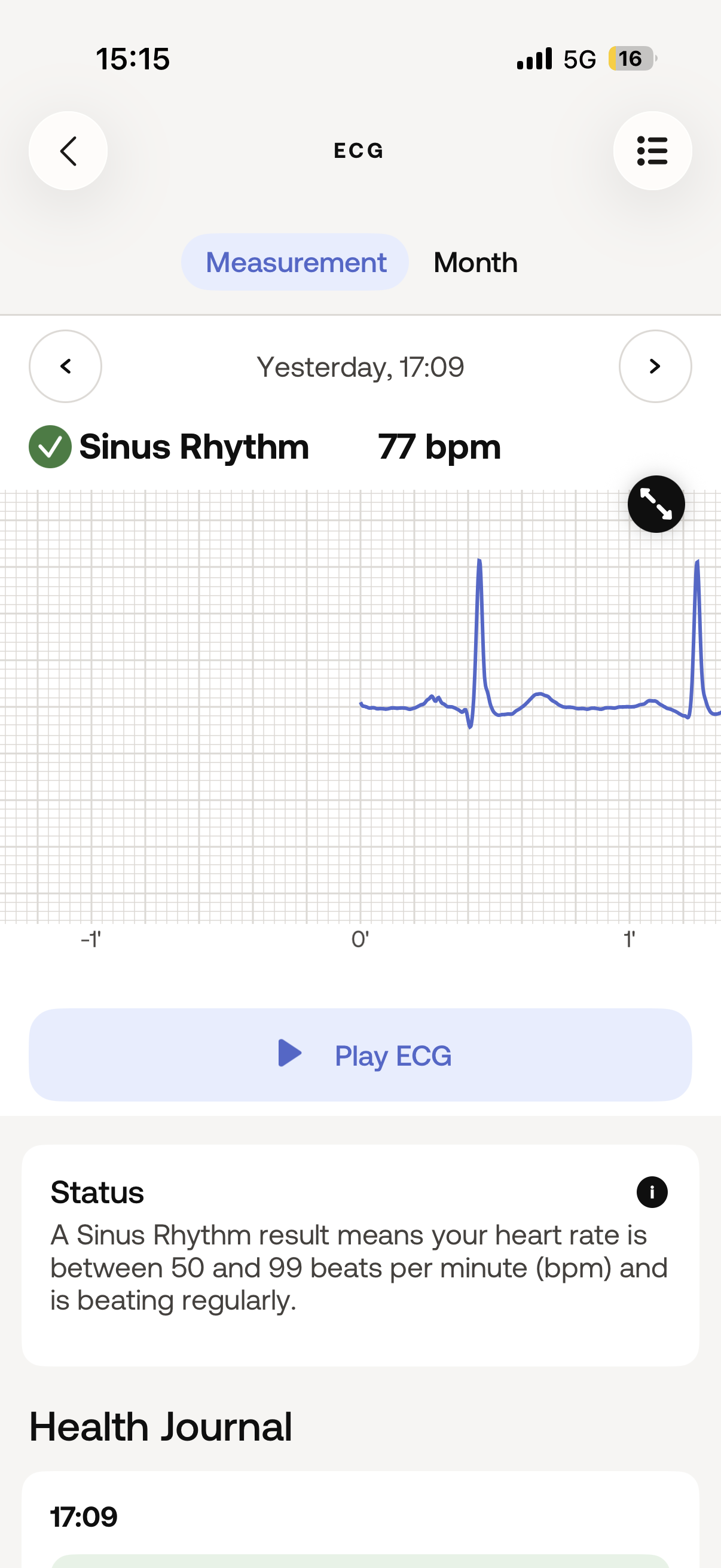This screenshot has height=1568, width=721.
Task: Tap the back arrow at top left
Action: (68, 151)
